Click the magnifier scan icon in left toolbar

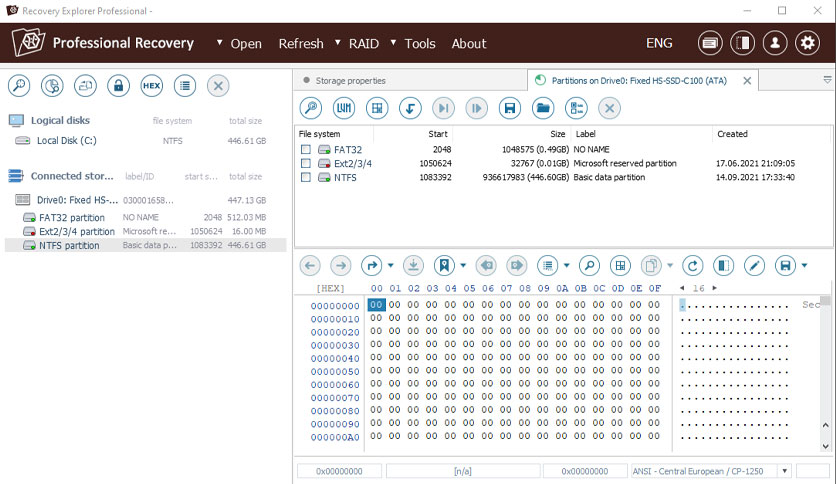tap(19, 86)
